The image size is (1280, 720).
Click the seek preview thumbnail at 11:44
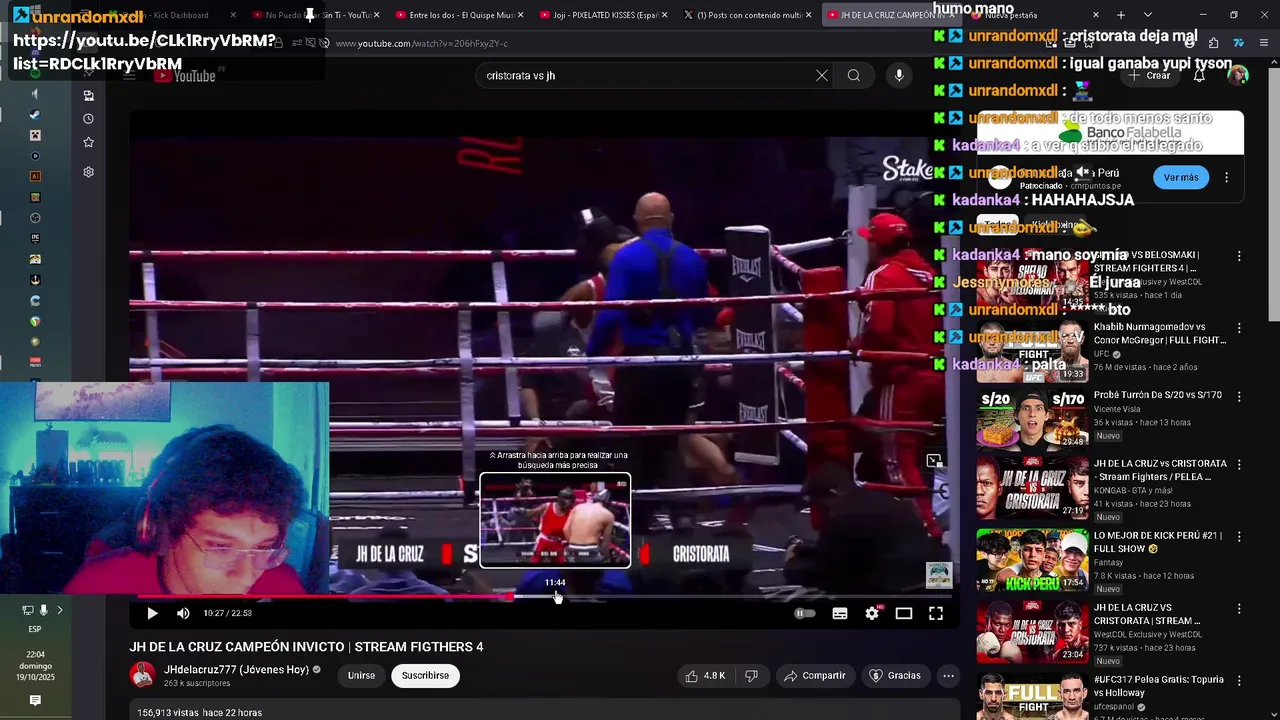click(555, 520)
